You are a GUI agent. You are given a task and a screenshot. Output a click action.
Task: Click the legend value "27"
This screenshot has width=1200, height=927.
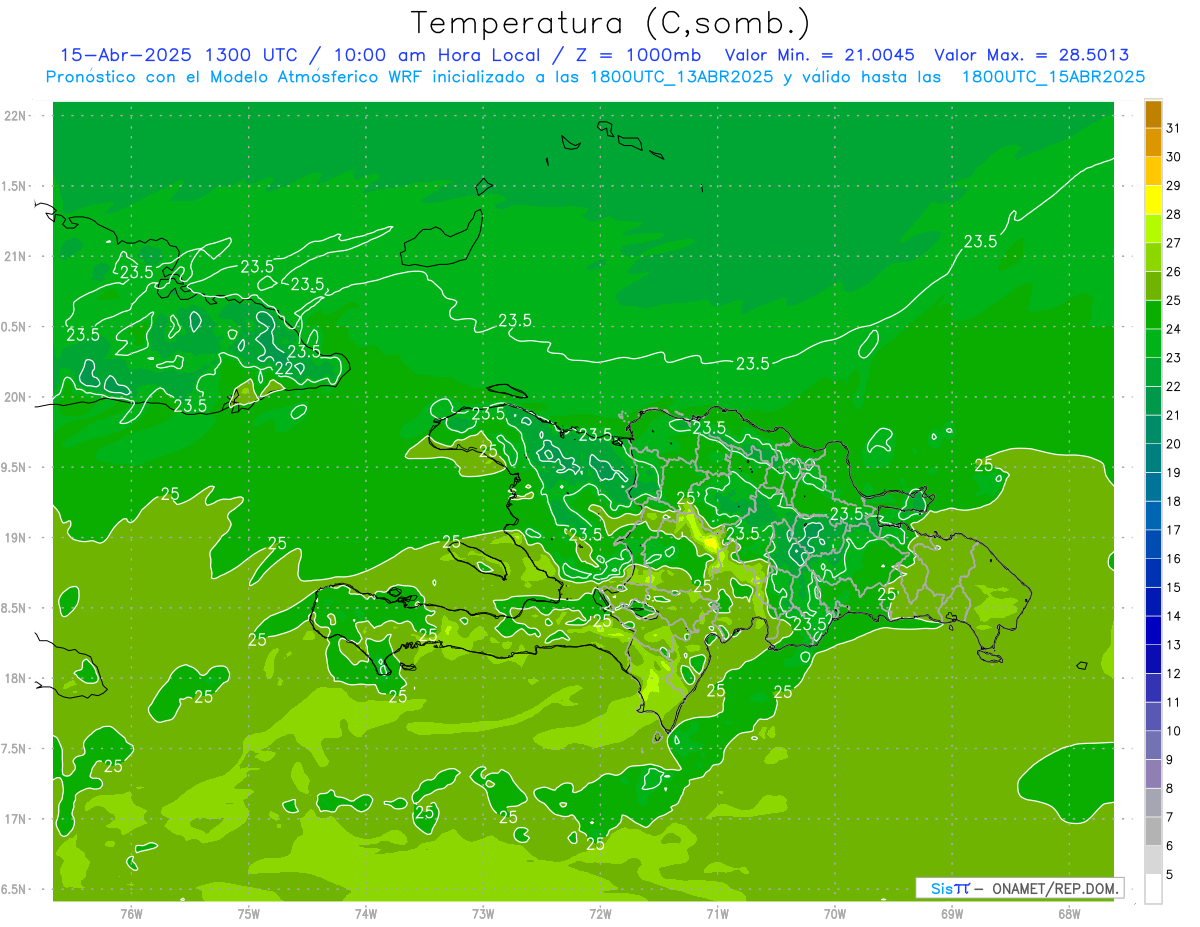coord(1173,243)
